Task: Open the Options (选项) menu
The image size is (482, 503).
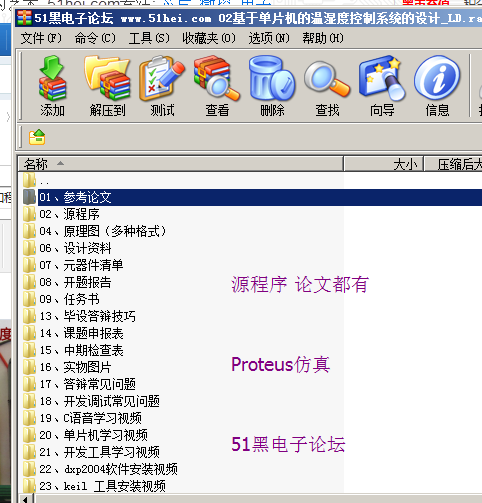Action: 269,38
